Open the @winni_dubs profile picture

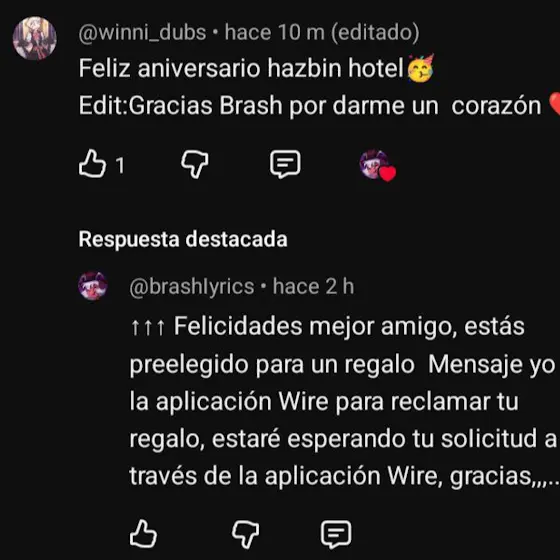[x=35, y=38]
